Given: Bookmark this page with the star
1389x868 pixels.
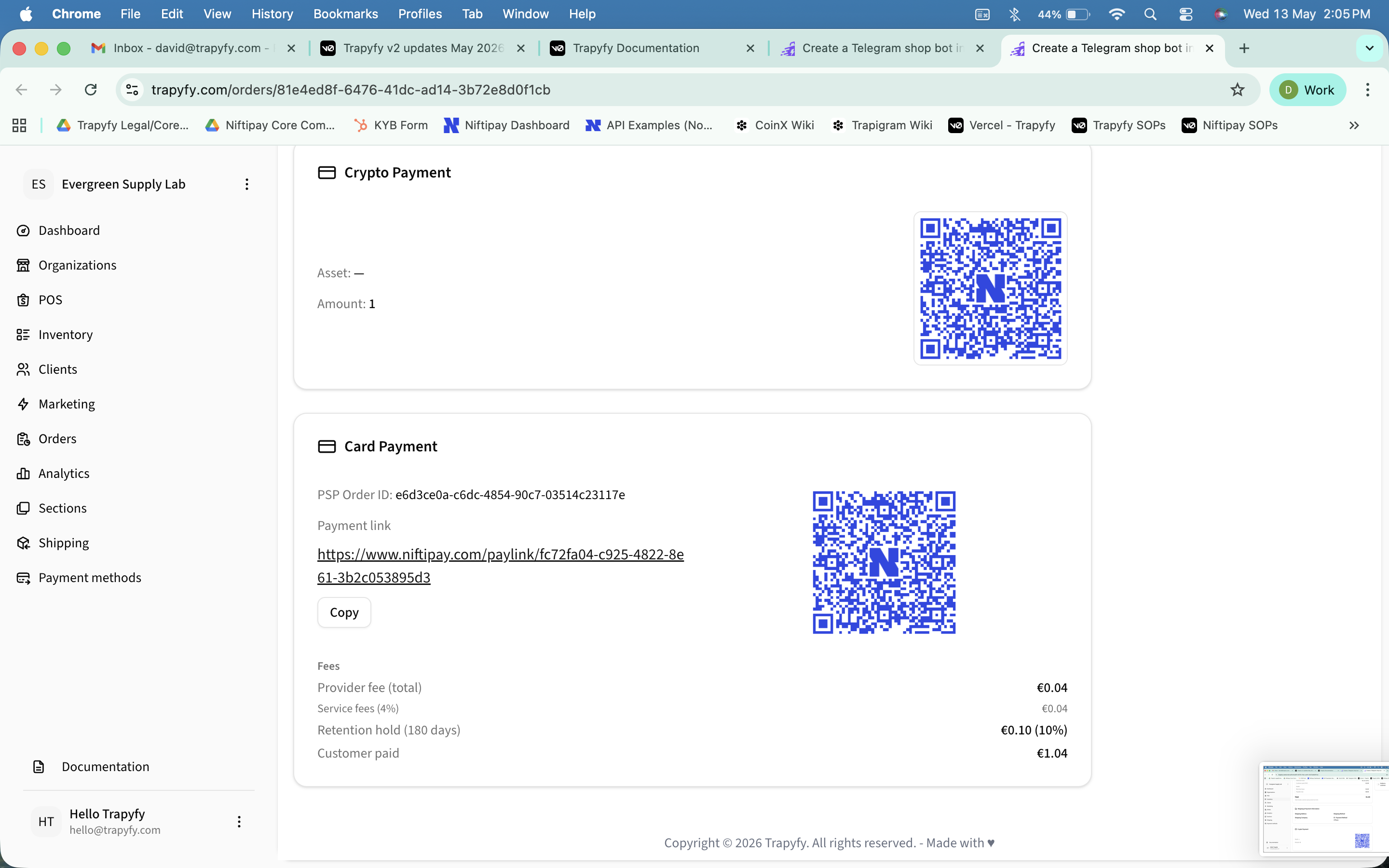Looking at the screenshot, I should (1238, 90).
